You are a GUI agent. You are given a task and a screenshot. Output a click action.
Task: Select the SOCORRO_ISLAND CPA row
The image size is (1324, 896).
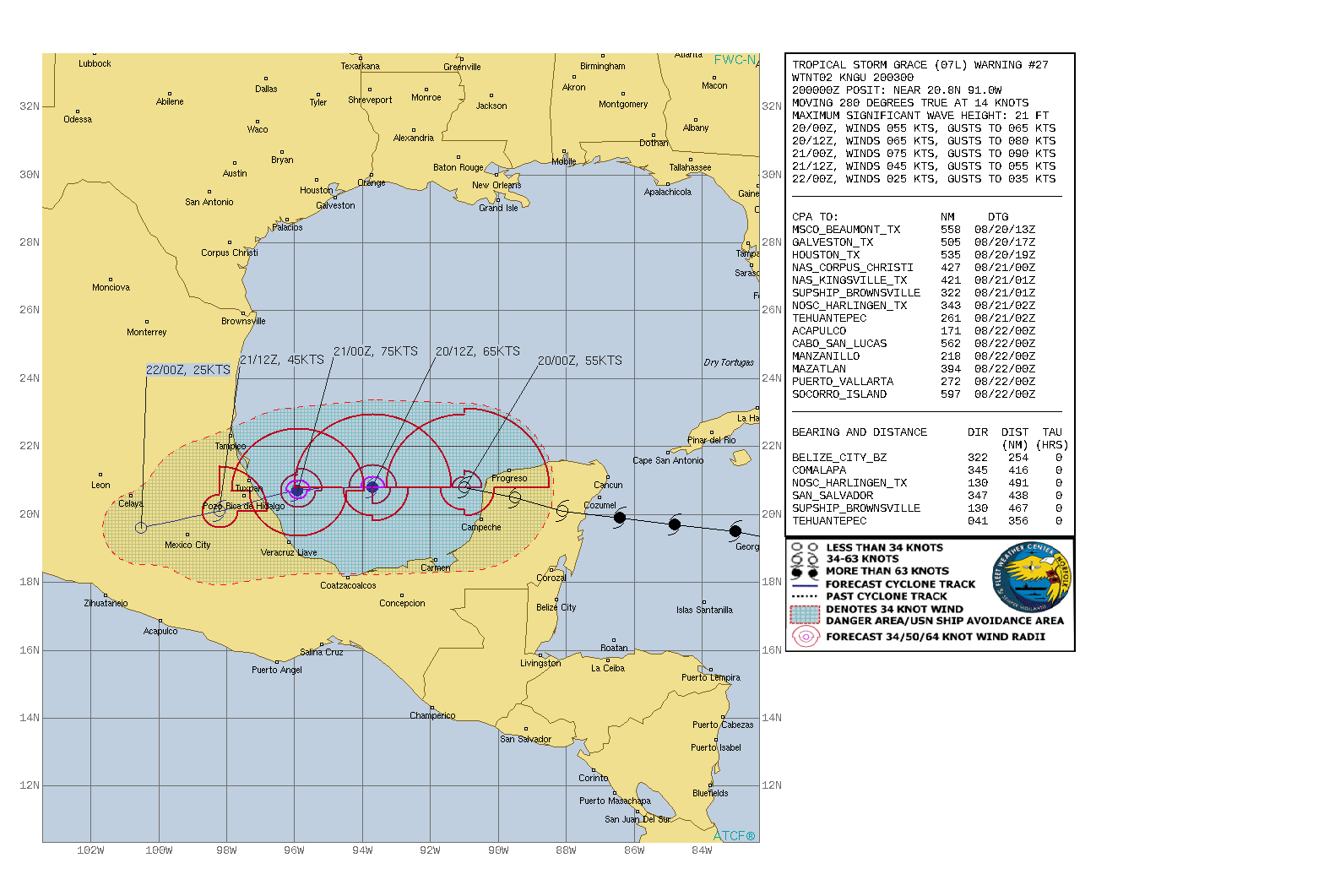pyautogui.click(x=914, y=394)
